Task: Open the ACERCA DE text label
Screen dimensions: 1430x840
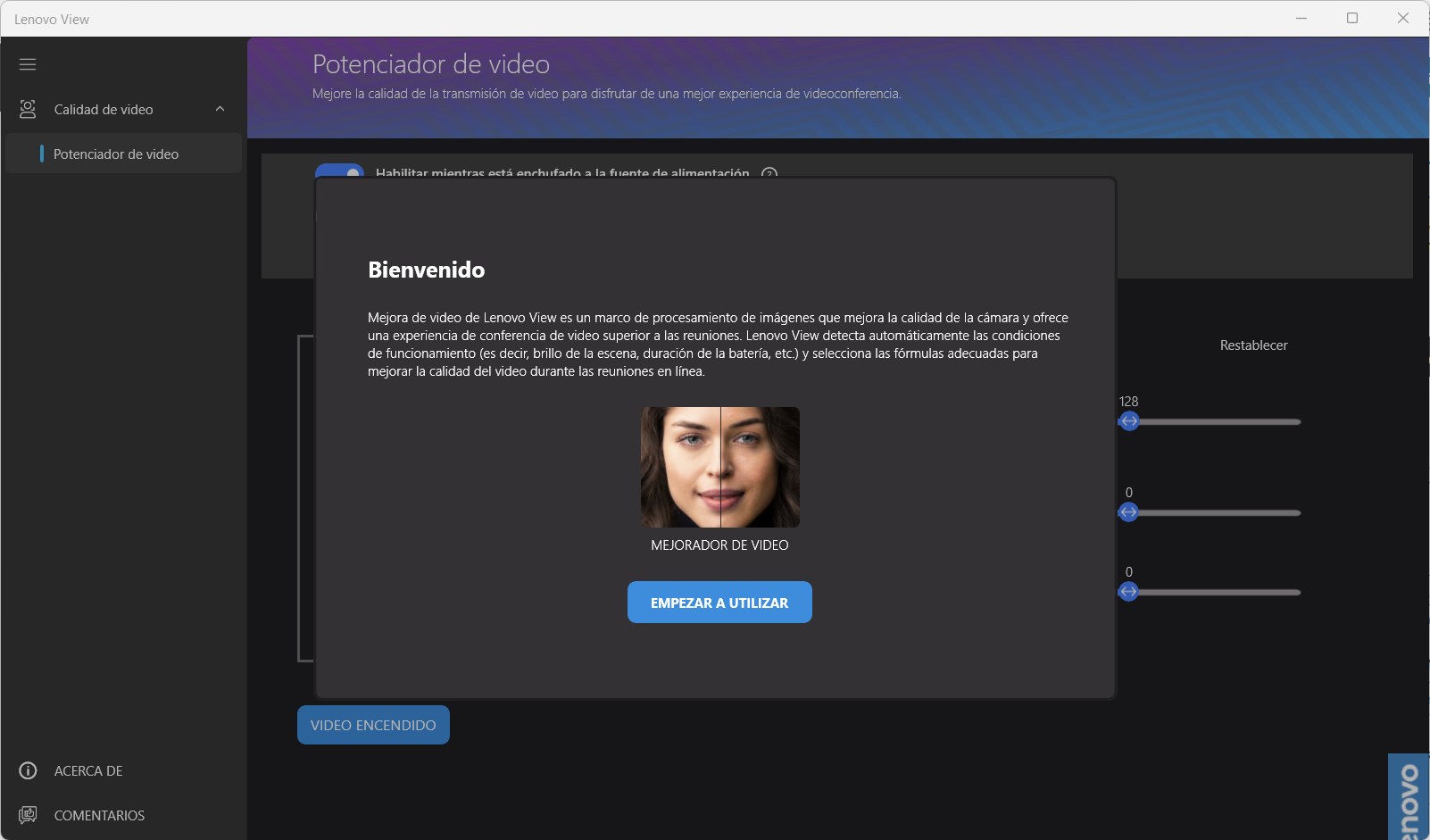Action: coord(88,770)
